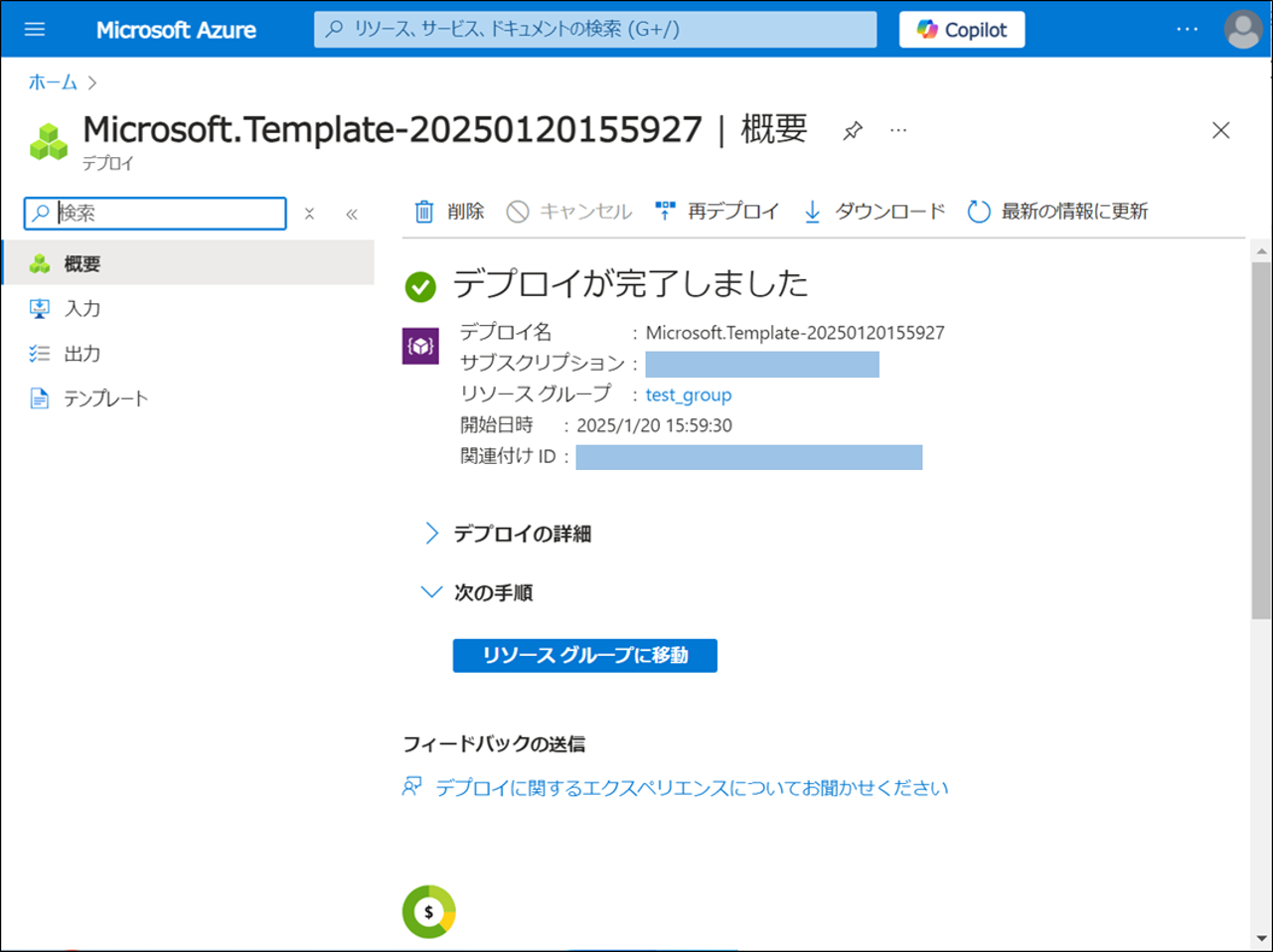Expand the デプロイの詳細 section
Viewport: 1273px width, 952px height.
click(521, 534)
